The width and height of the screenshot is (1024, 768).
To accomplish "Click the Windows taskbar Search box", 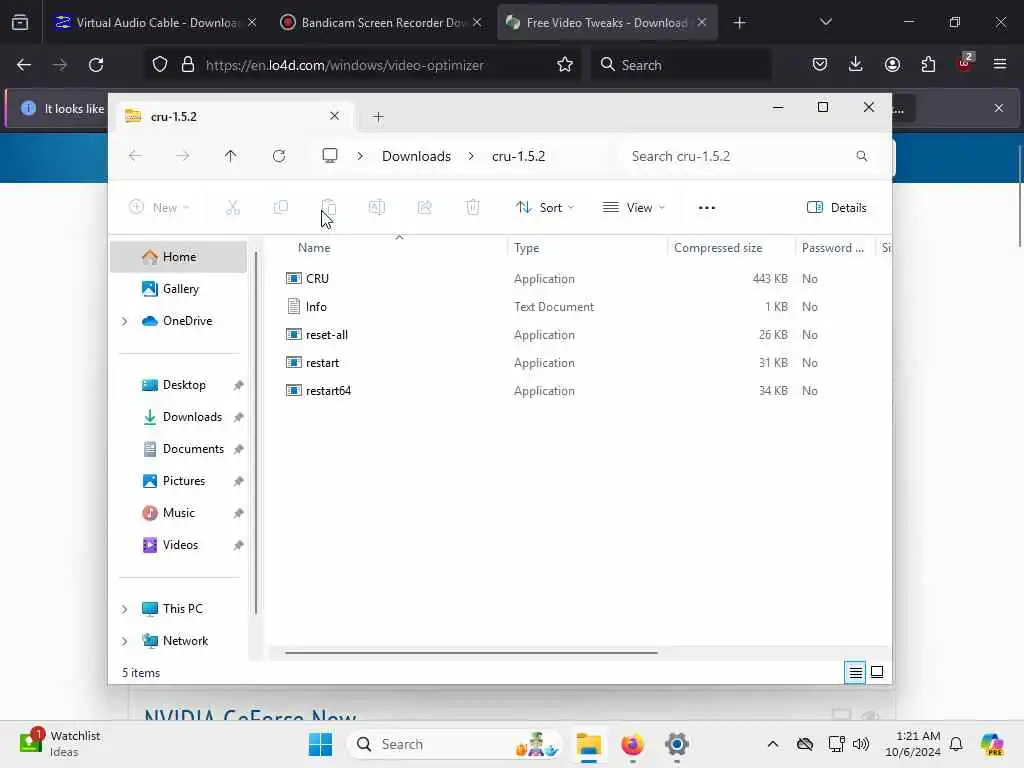I will [x=455, y=744].
